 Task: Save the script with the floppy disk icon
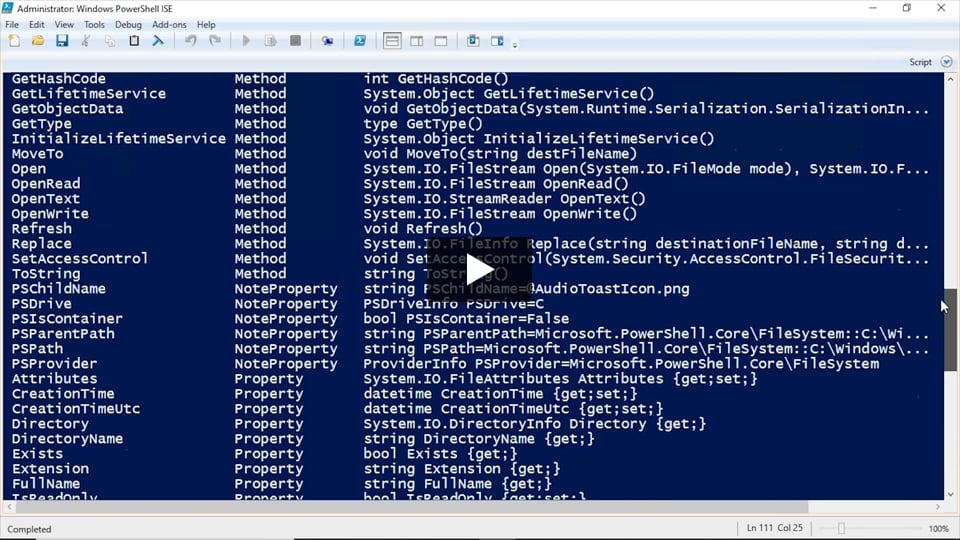[62, 41]
